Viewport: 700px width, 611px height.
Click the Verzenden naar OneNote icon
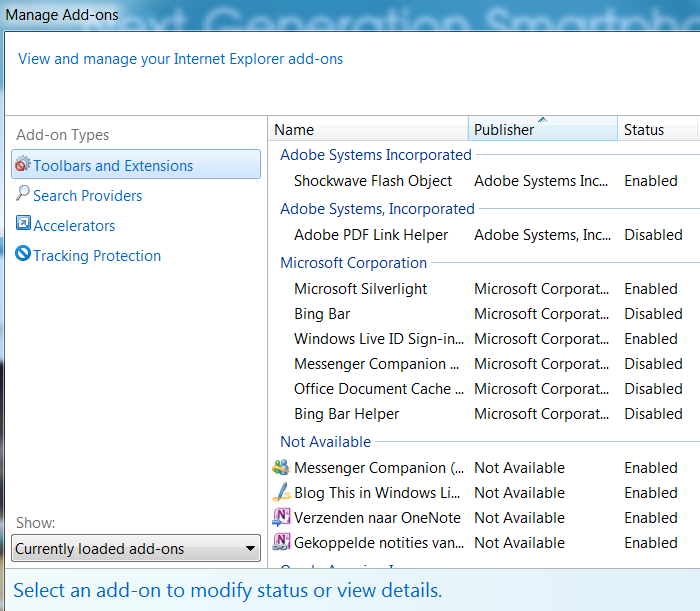281,518
